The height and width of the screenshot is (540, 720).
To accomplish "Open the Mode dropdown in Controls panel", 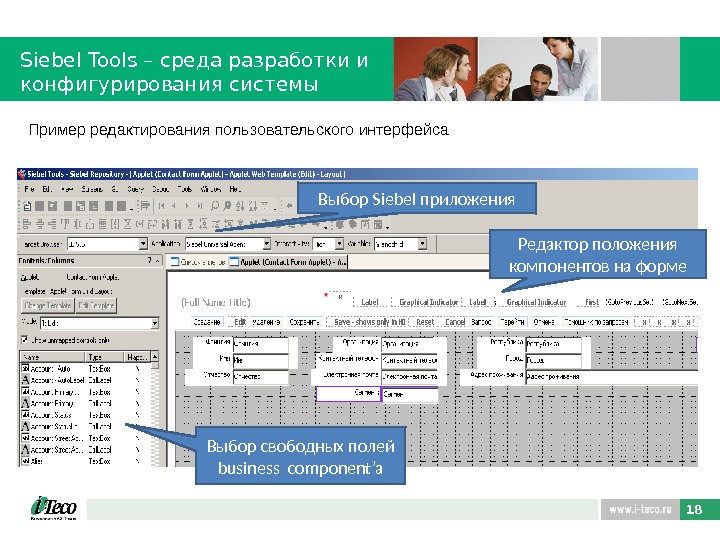I will pos(155,323).
